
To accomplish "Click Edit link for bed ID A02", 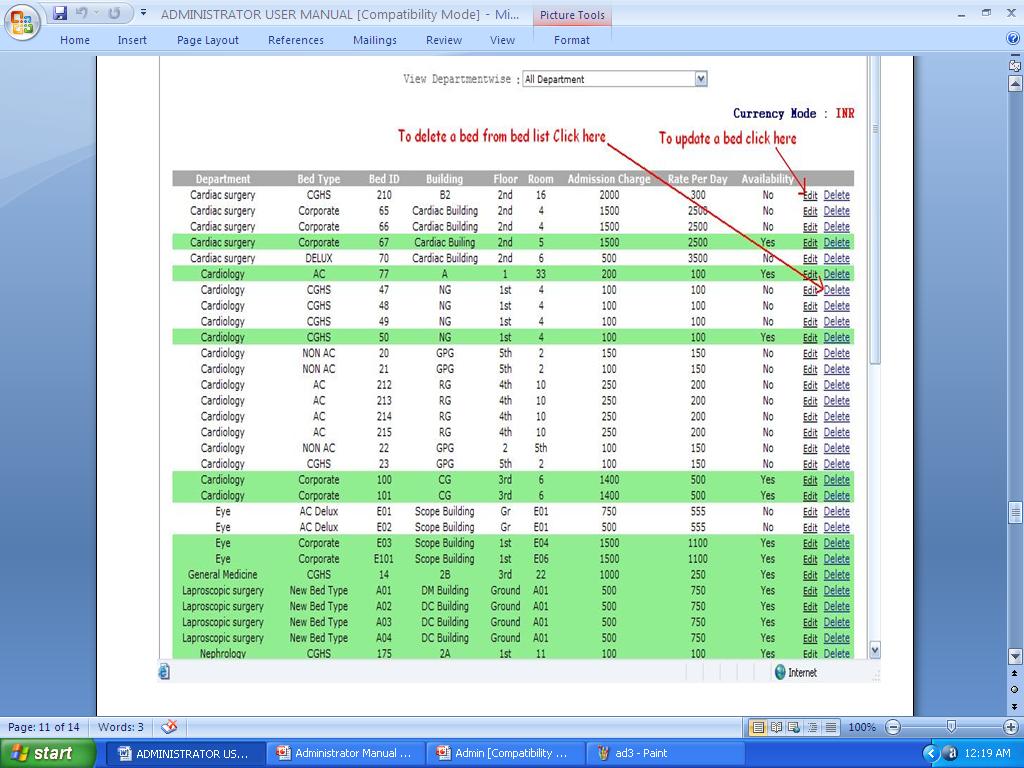I will (810, 607).
